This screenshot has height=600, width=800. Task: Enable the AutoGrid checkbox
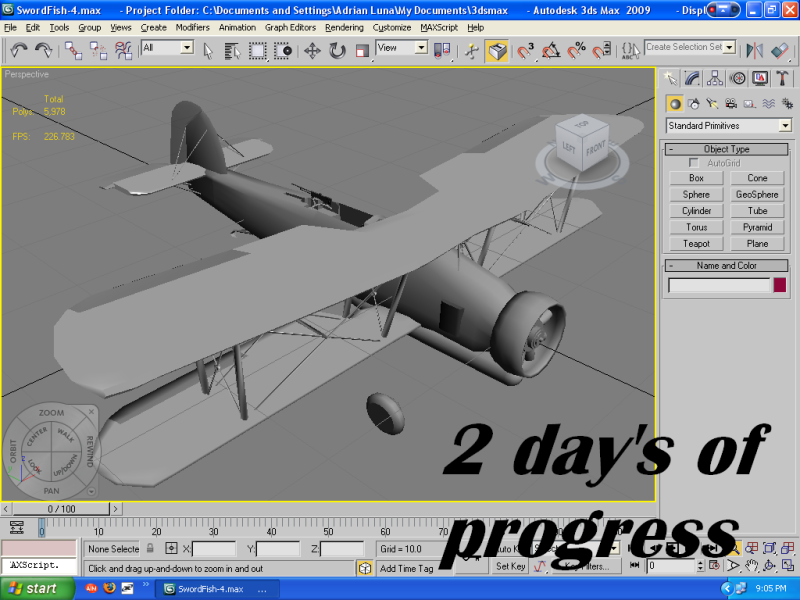(x=694, y=163)
